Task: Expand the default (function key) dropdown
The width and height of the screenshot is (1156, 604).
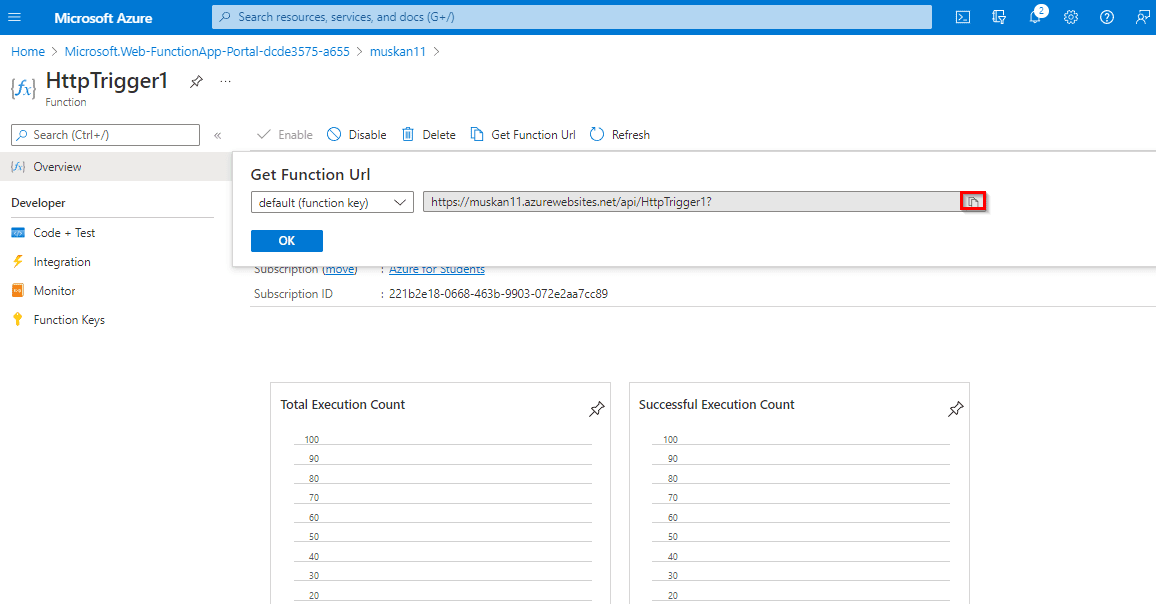Action: click(332, 202)
